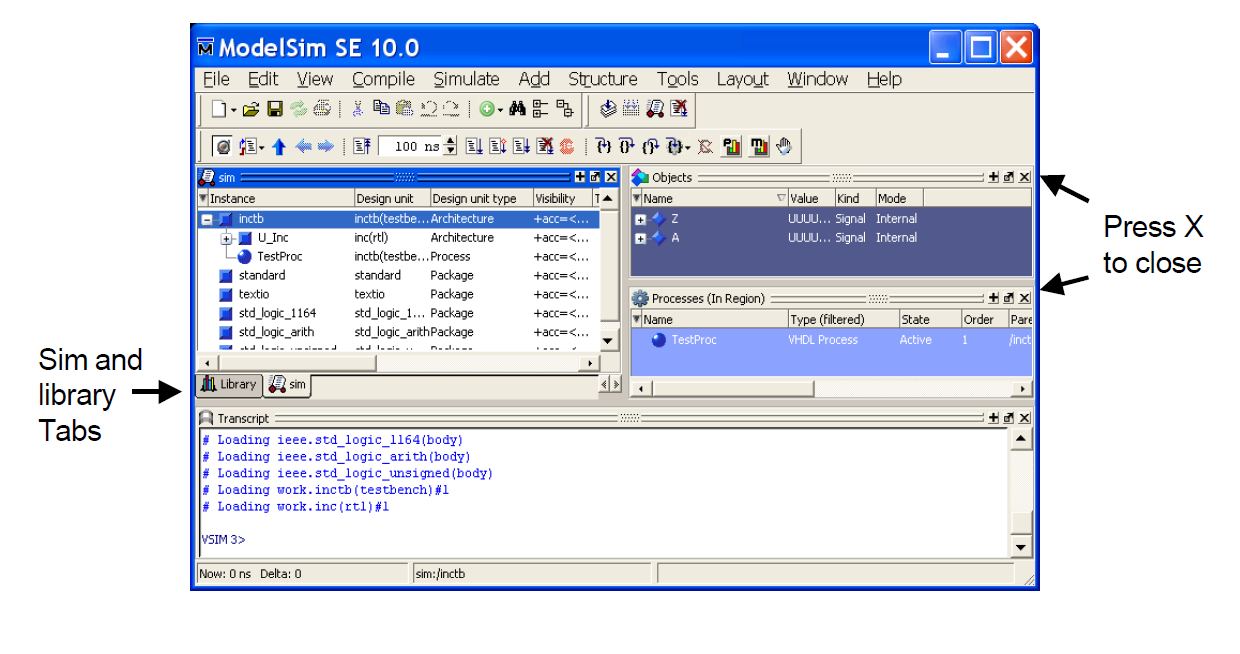This screenshot has width=1240, height=654.
Task: Click the Run simulation icon
Action: [474, 146]
